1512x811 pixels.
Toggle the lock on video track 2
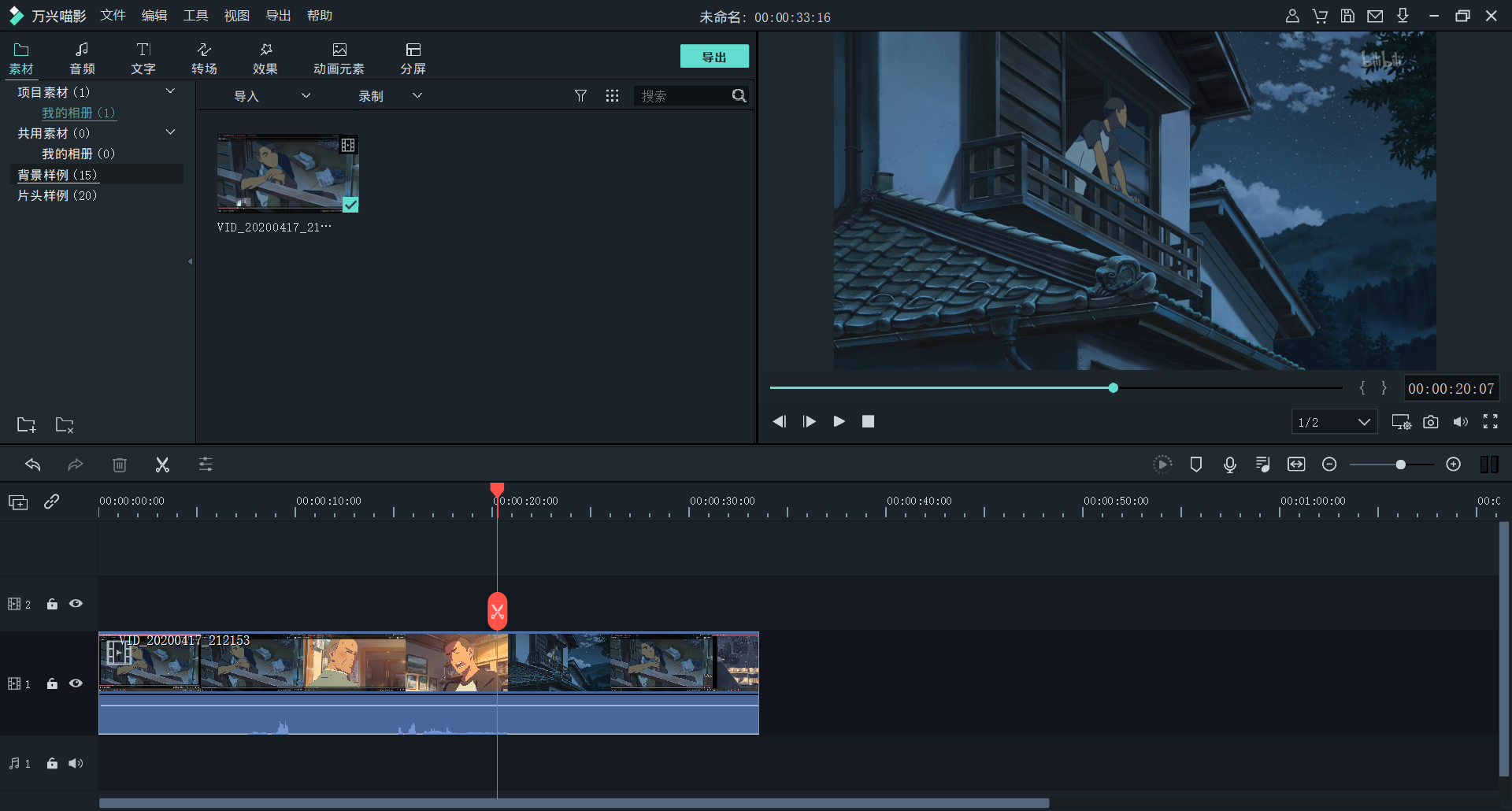click(52, 604)
